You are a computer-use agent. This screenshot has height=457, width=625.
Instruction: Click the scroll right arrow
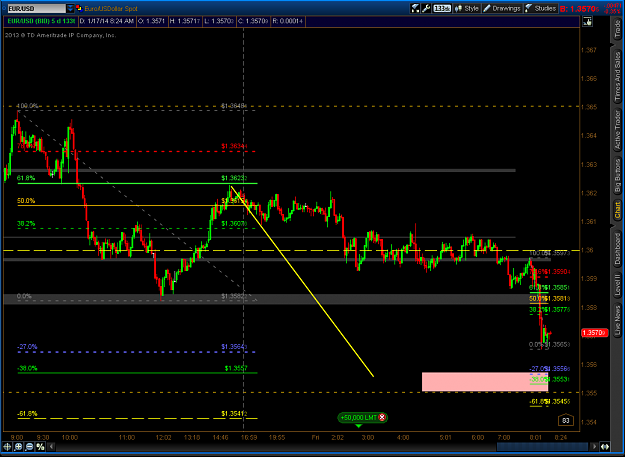(594, 447)
